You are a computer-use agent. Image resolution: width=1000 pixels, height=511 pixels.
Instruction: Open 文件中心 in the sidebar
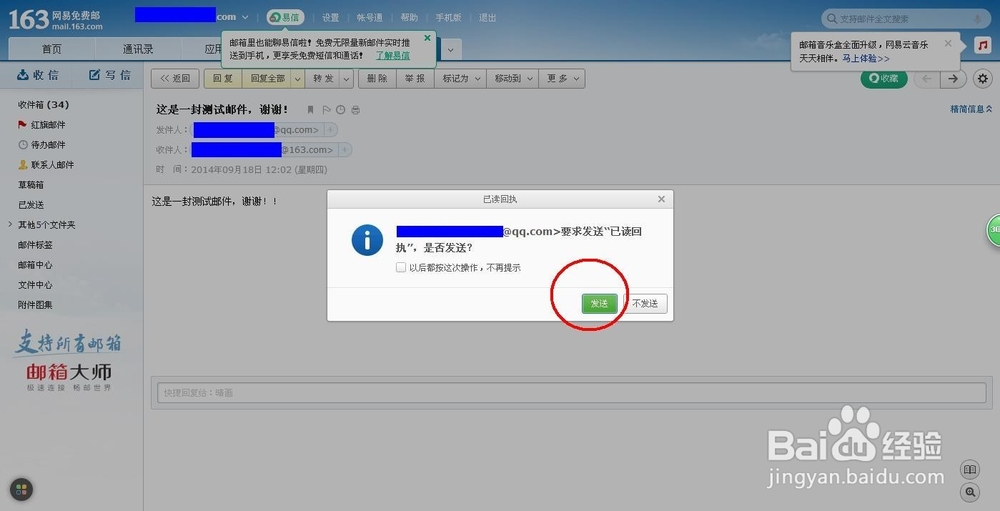[x=35, y=285]
